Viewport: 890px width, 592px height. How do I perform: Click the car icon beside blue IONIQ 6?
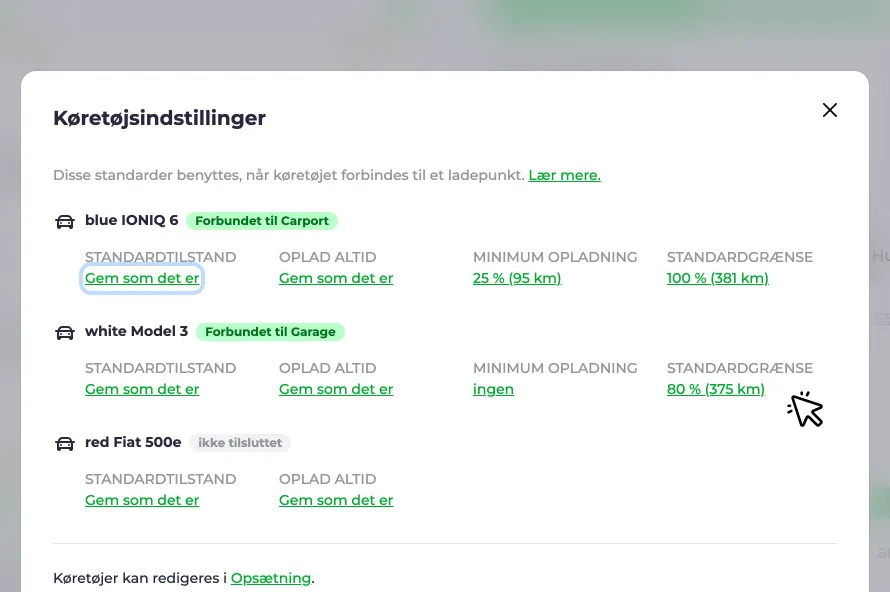(65, 221)
